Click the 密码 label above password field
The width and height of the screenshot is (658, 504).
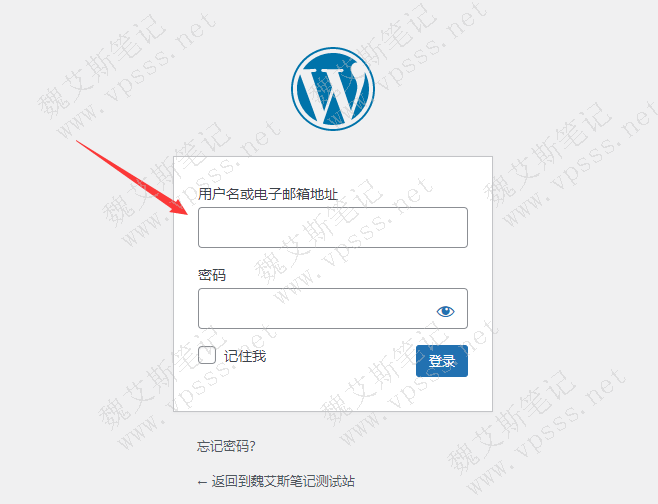coord(212,275)
